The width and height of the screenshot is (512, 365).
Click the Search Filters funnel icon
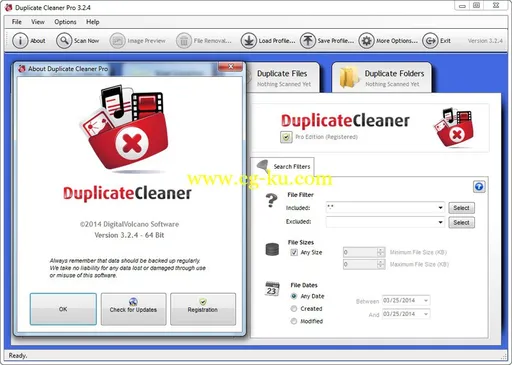pyautogui.click(x=263, y=166)
